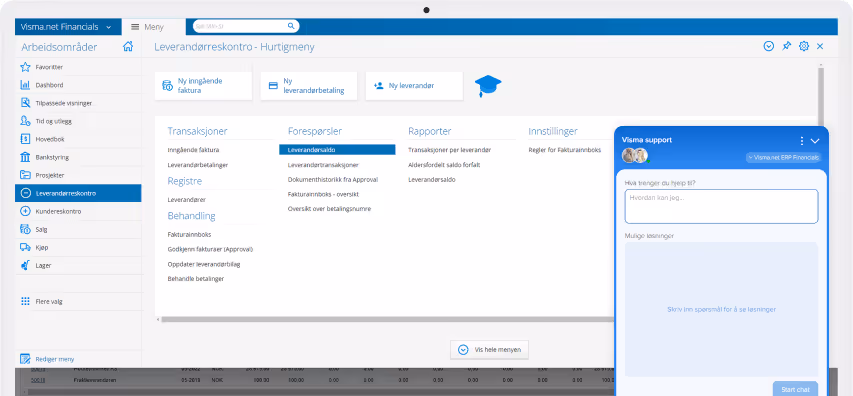
Task: Open the Salg icon
Action: pos(25,229)
